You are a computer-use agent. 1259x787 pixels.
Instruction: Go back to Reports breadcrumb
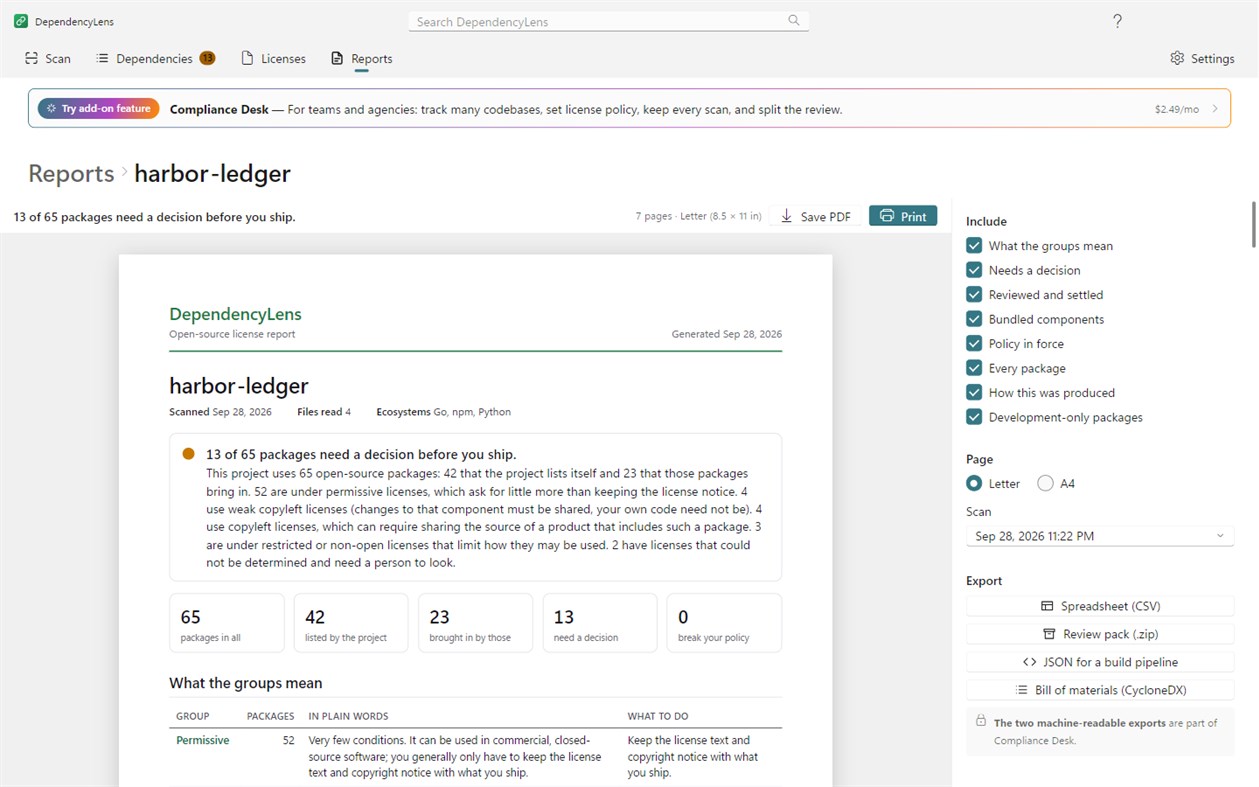71,173
